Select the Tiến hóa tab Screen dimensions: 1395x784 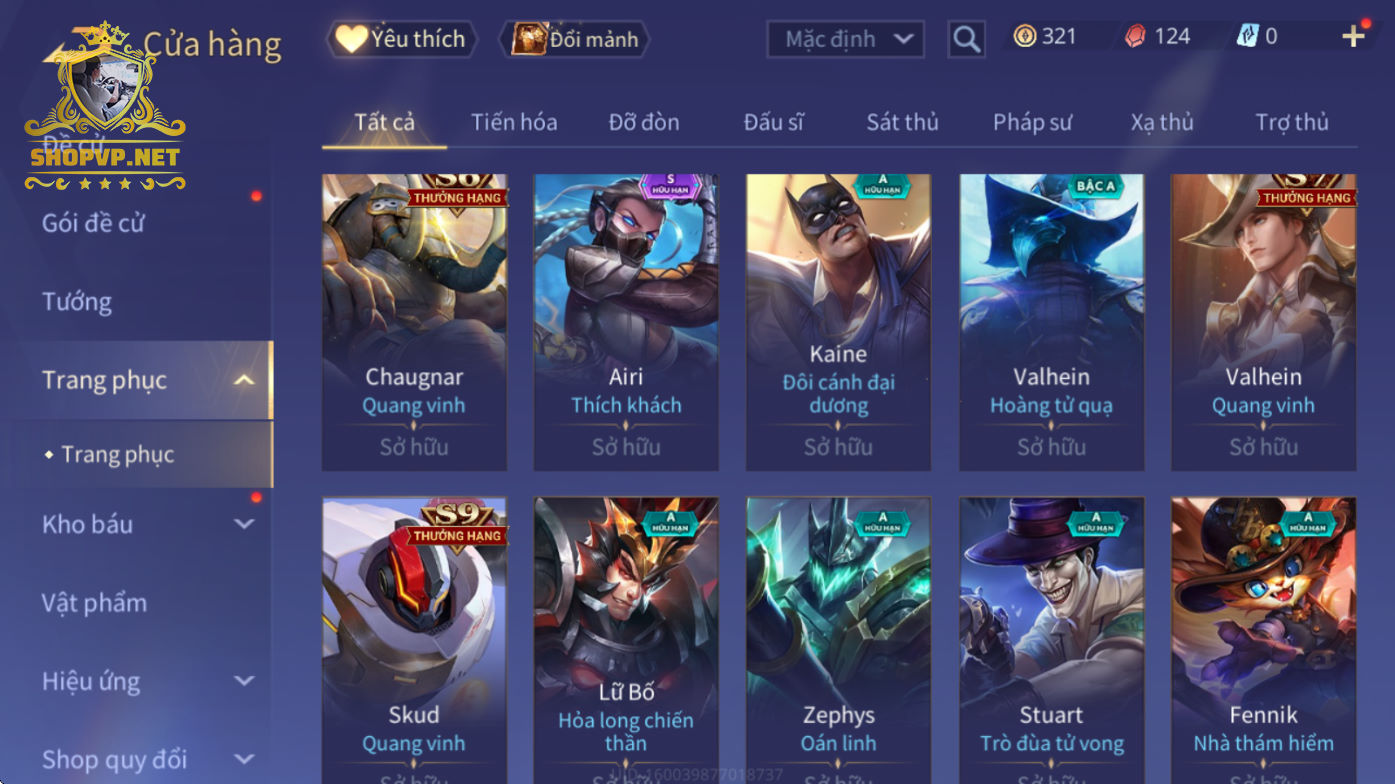tap(514, 122)
